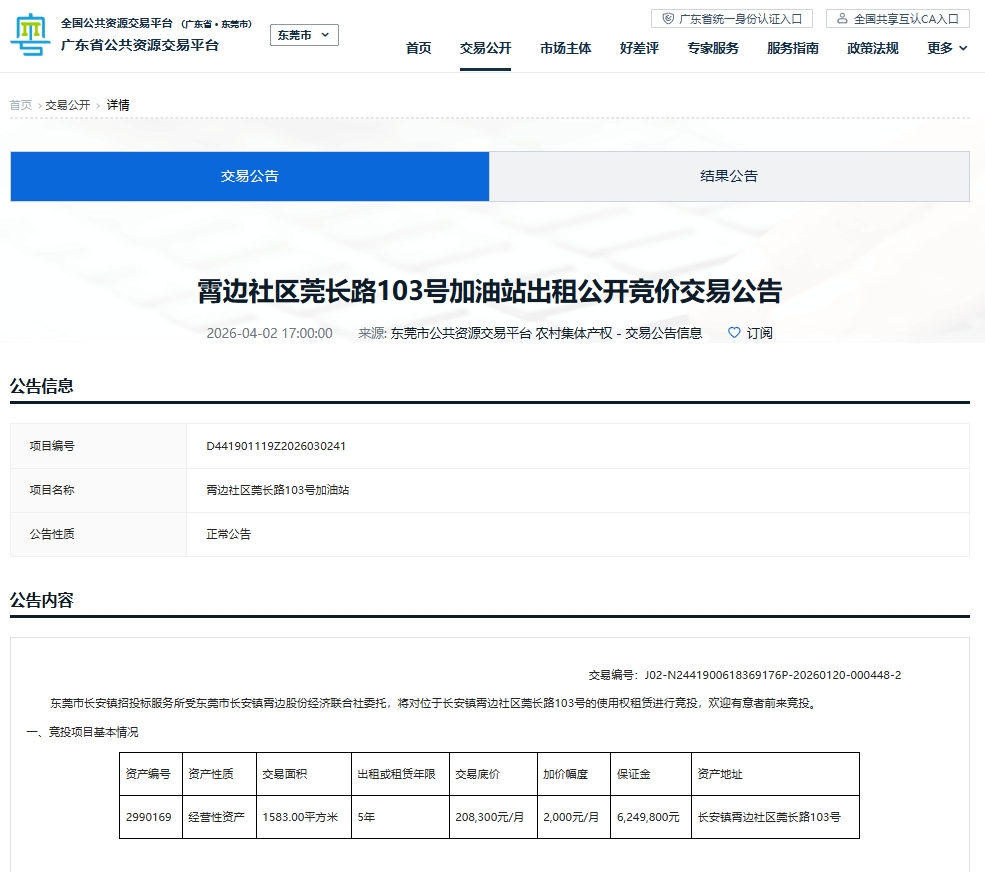Switch to the 结果公告 tab

729,176
